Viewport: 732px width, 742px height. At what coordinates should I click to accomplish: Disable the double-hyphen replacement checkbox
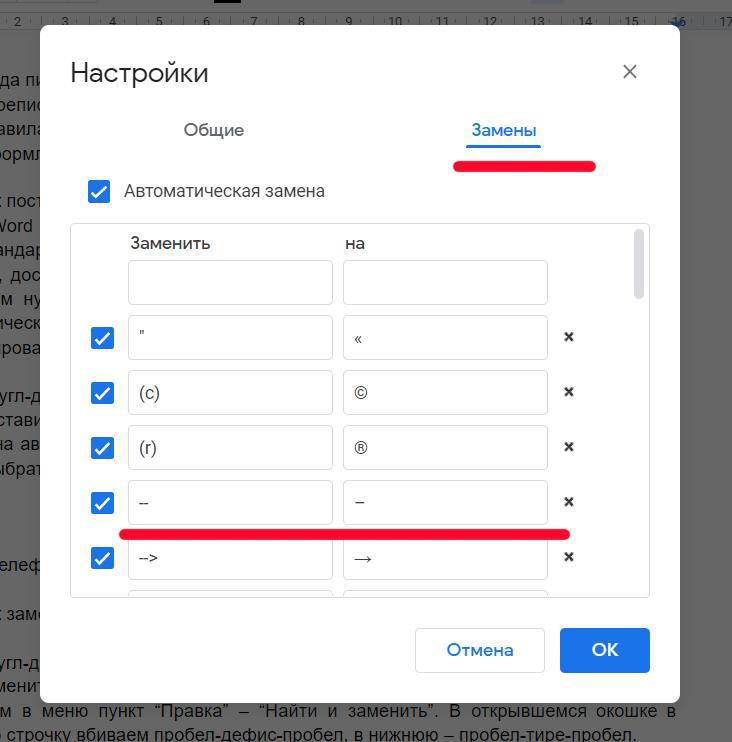(102, 503)
